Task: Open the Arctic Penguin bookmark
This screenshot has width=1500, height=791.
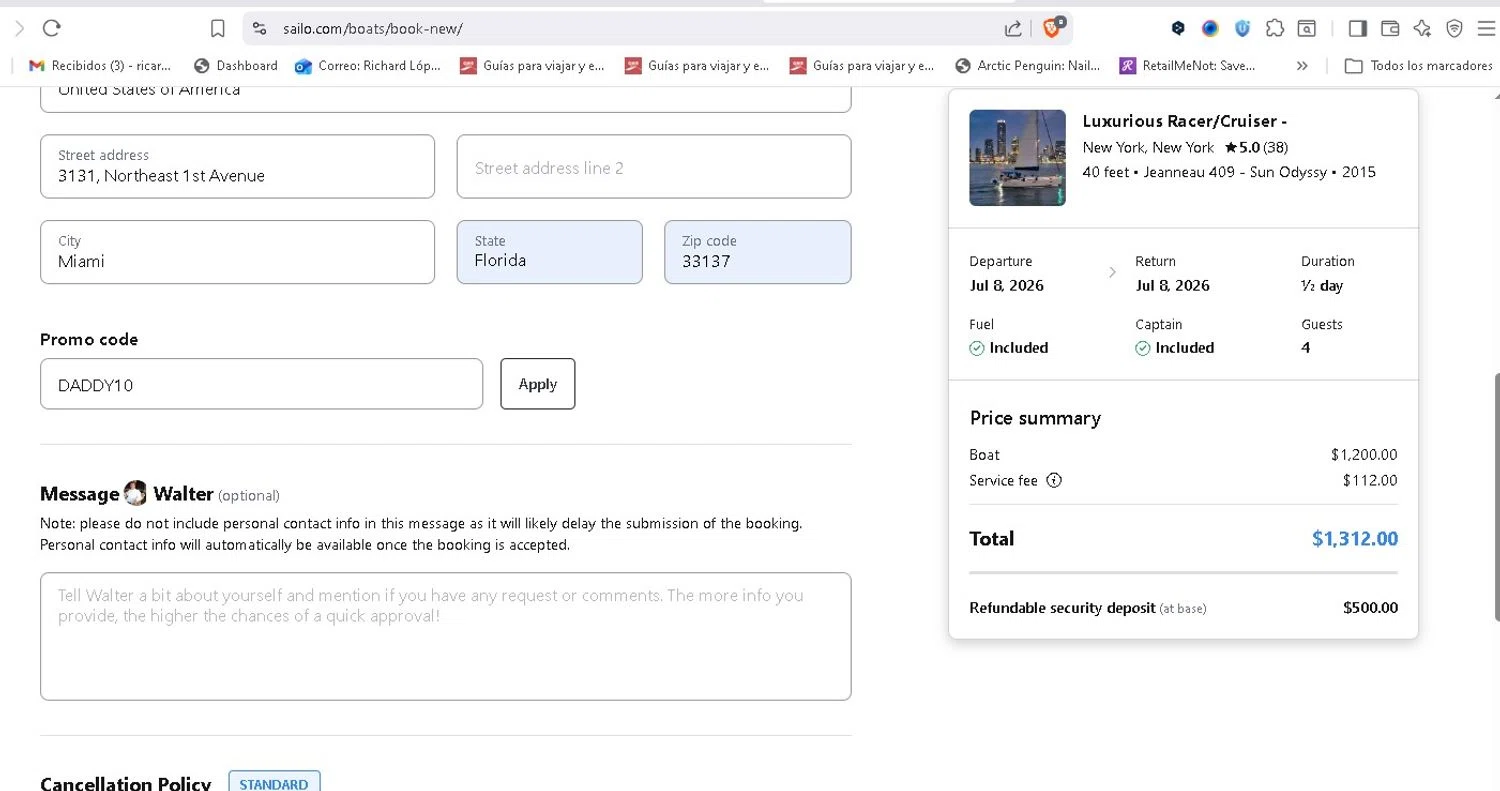Action: (1028, 65)
